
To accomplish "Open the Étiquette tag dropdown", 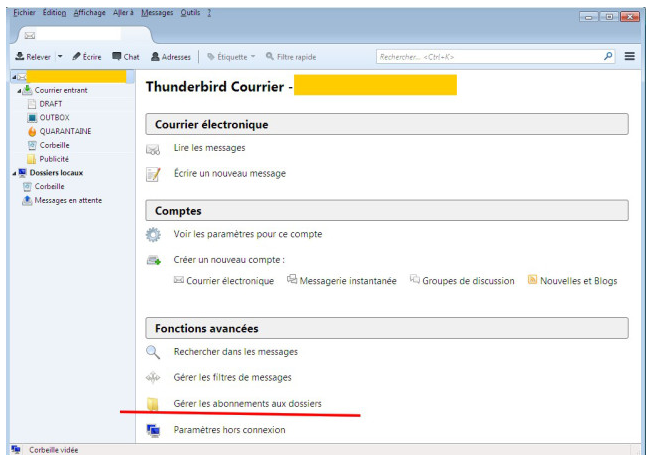I will pos(231,57).
